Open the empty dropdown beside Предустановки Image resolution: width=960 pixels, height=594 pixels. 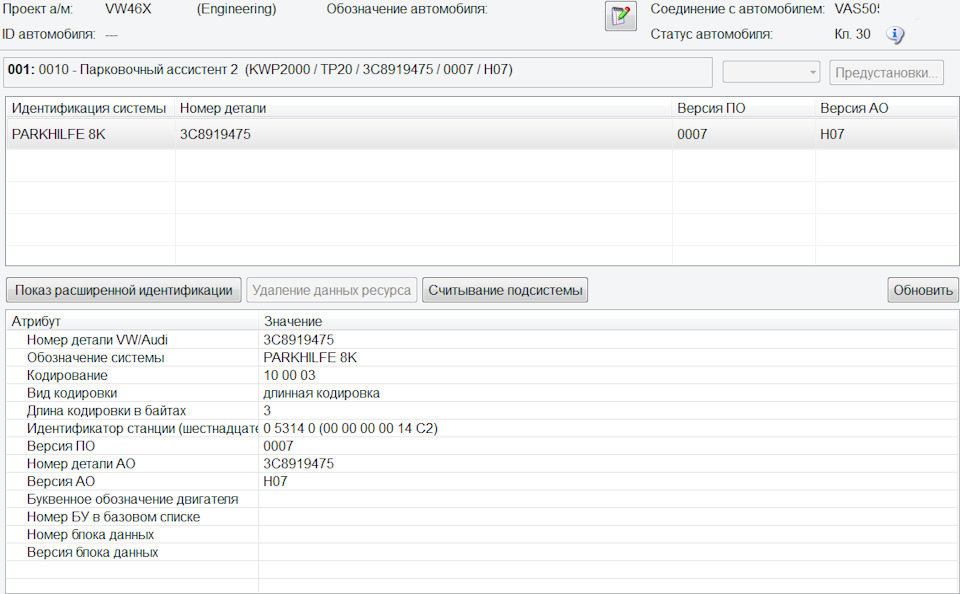point(771,72)
